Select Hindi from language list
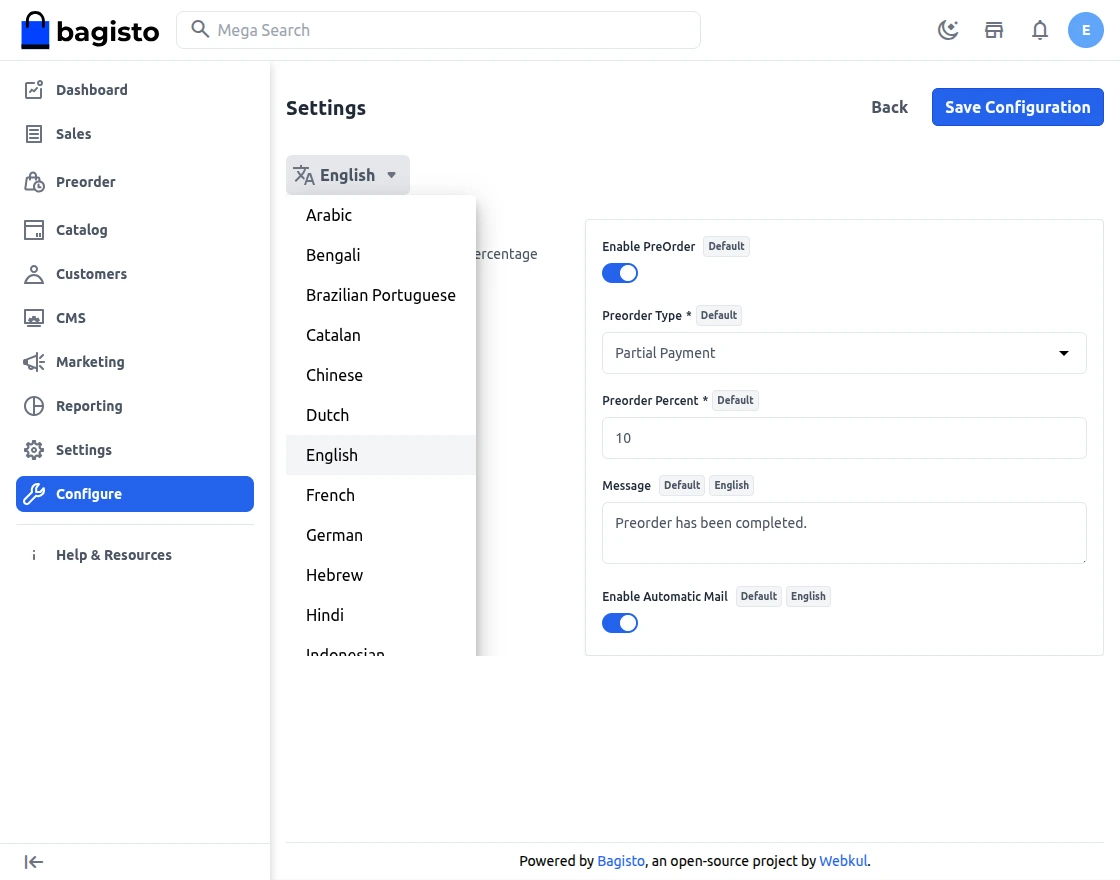The height and width of the screenshot is (880, 1120). (x=381, y=615)
